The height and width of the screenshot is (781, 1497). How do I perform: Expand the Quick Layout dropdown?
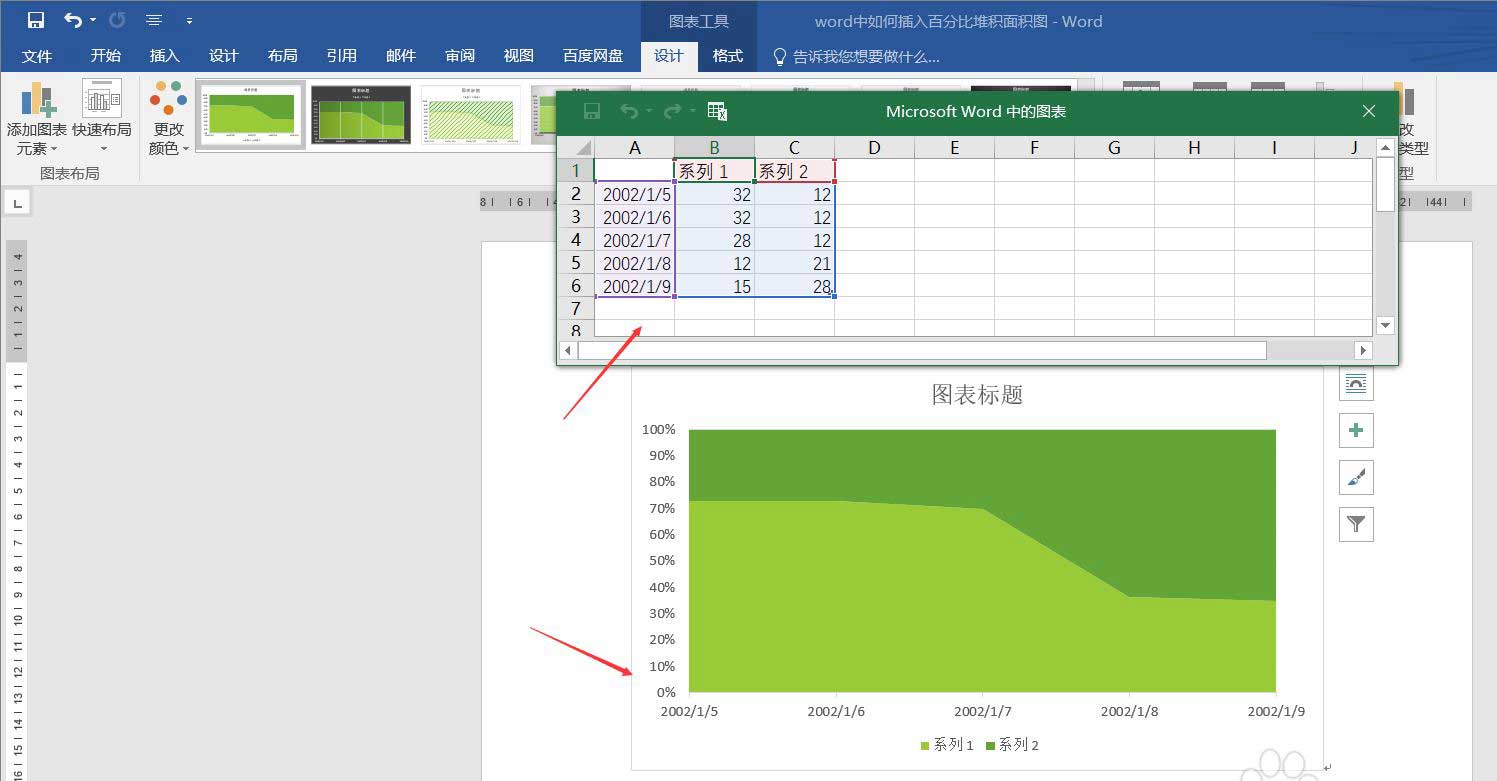click(x=102, y=120)
